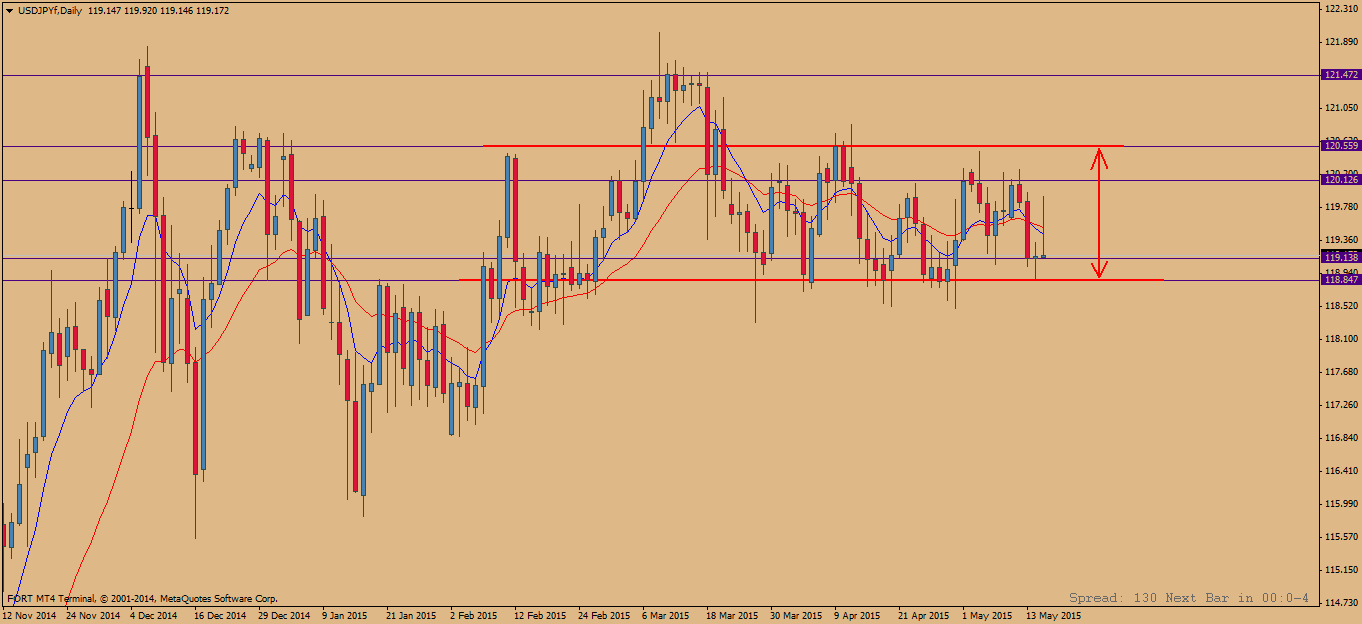Select the upper red resistance trend line
1362x624 pixels.
pos(803,146)
